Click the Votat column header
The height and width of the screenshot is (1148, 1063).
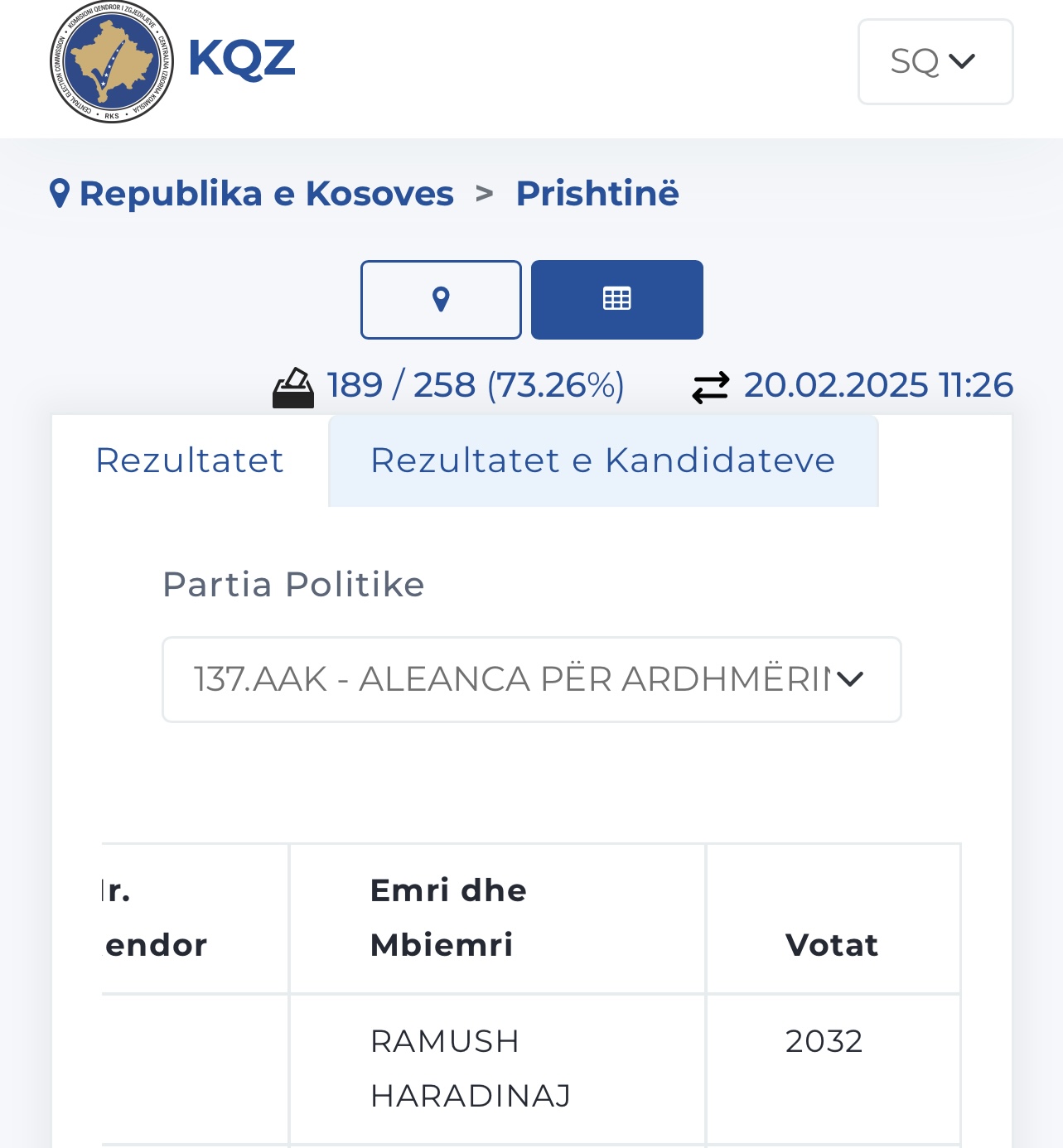(x=831, y=945)
